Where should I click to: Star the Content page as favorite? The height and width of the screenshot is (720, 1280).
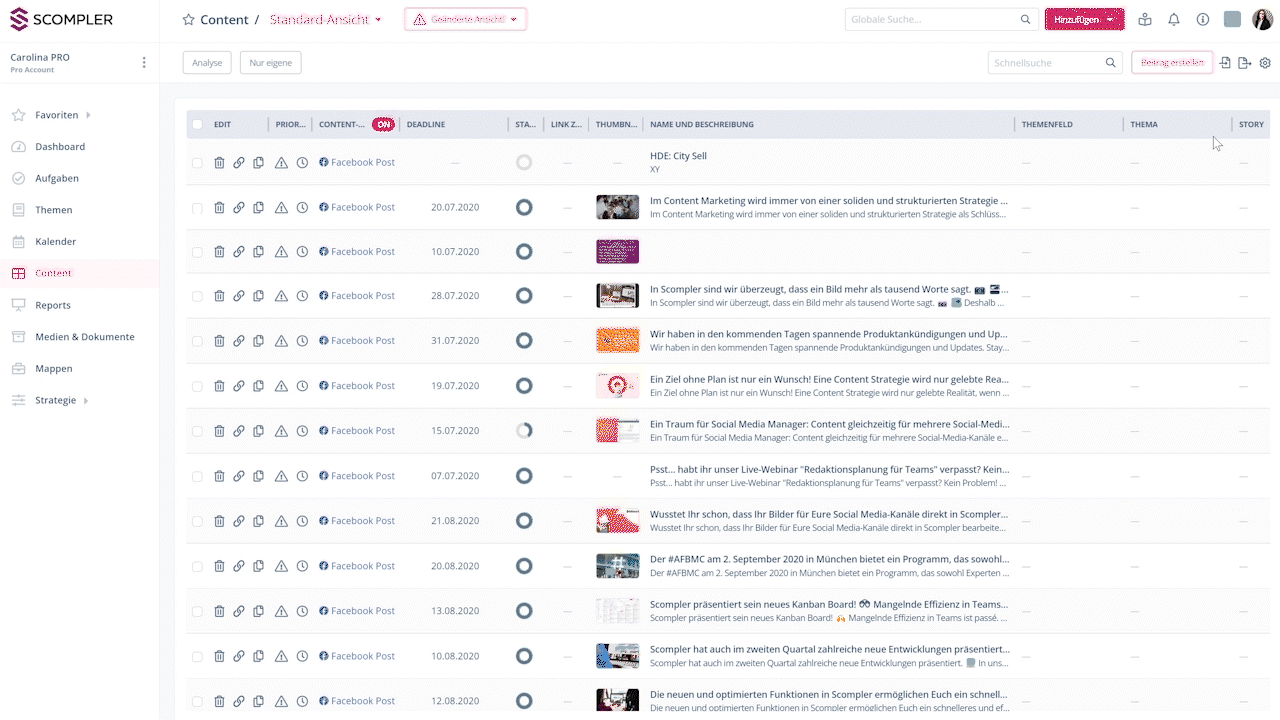click(x=188, y=20)
